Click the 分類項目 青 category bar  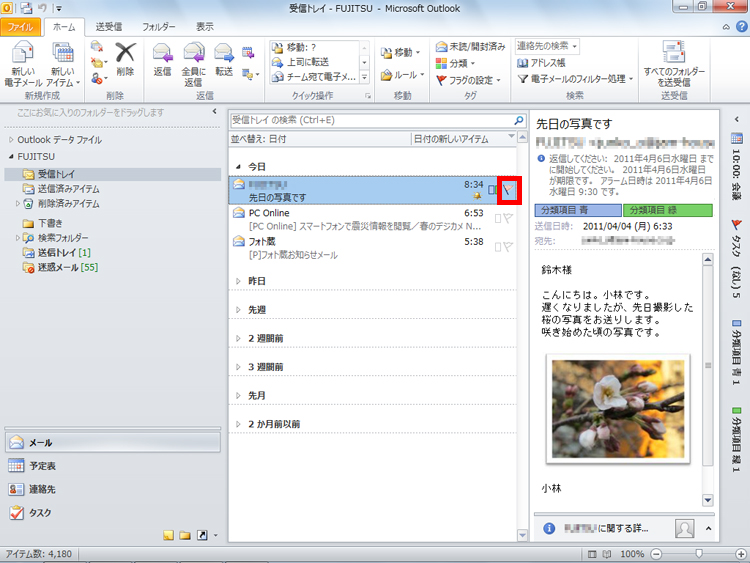click(x=578, y=210)
